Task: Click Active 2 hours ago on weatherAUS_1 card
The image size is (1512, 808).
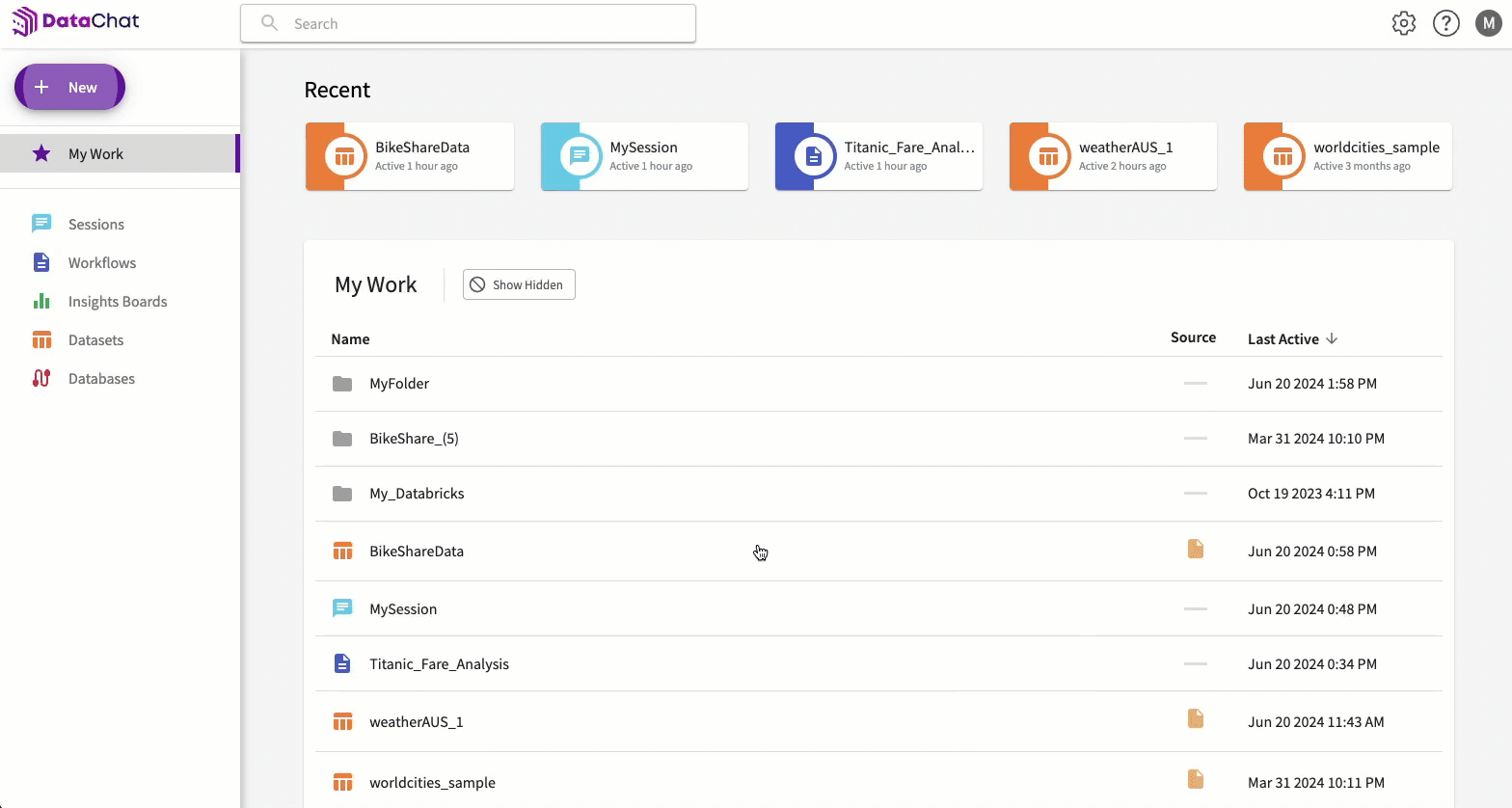Action: pos(1122,166)
